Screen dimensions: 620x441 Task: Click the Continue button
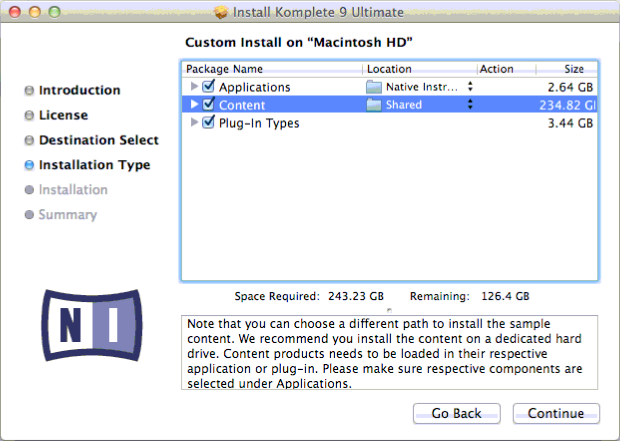556,413
